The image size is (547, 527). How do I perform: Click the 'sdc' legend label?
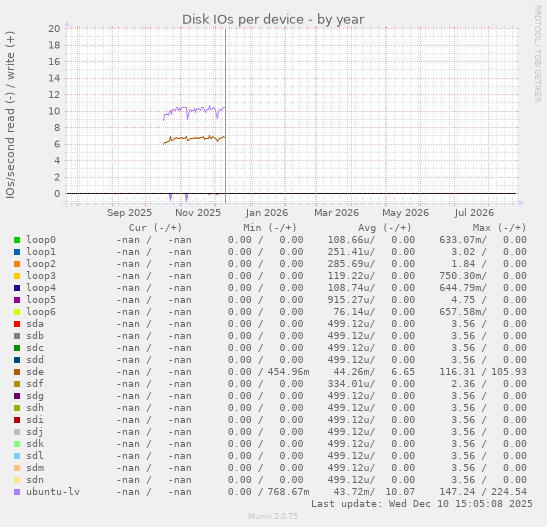pos(35,348)
